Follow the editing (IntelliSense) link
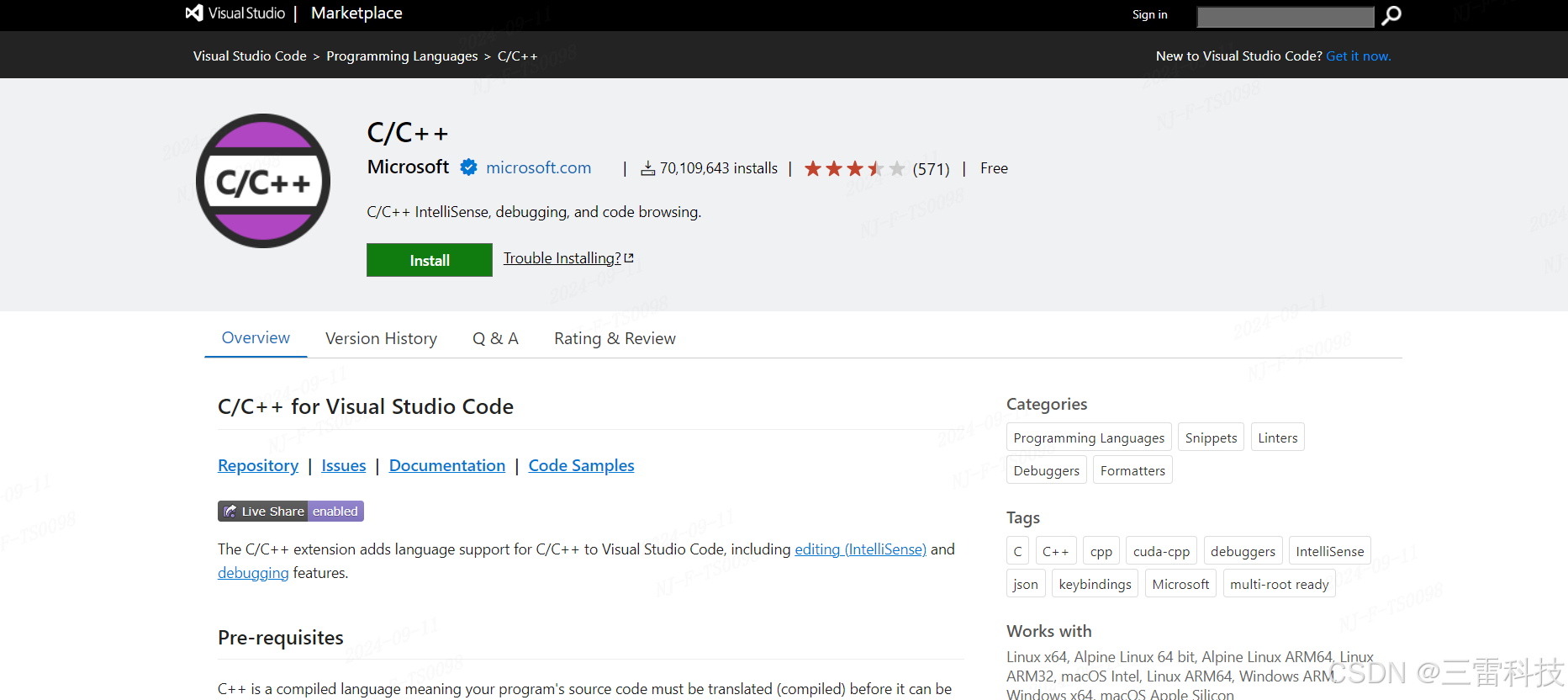Image resolution: width=1568 pixels, height=700 pixels. (860, 549)
